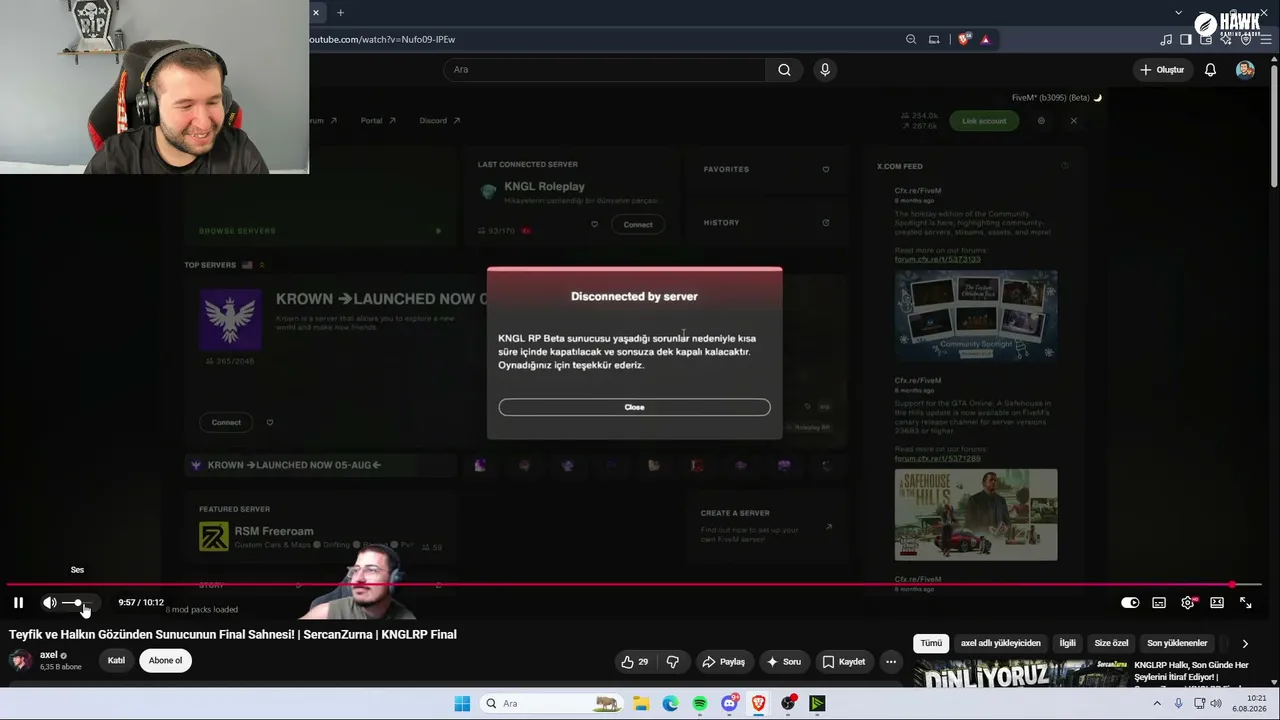
Task: Close the Disconnected by server dialog
Action: pos(634,407)
